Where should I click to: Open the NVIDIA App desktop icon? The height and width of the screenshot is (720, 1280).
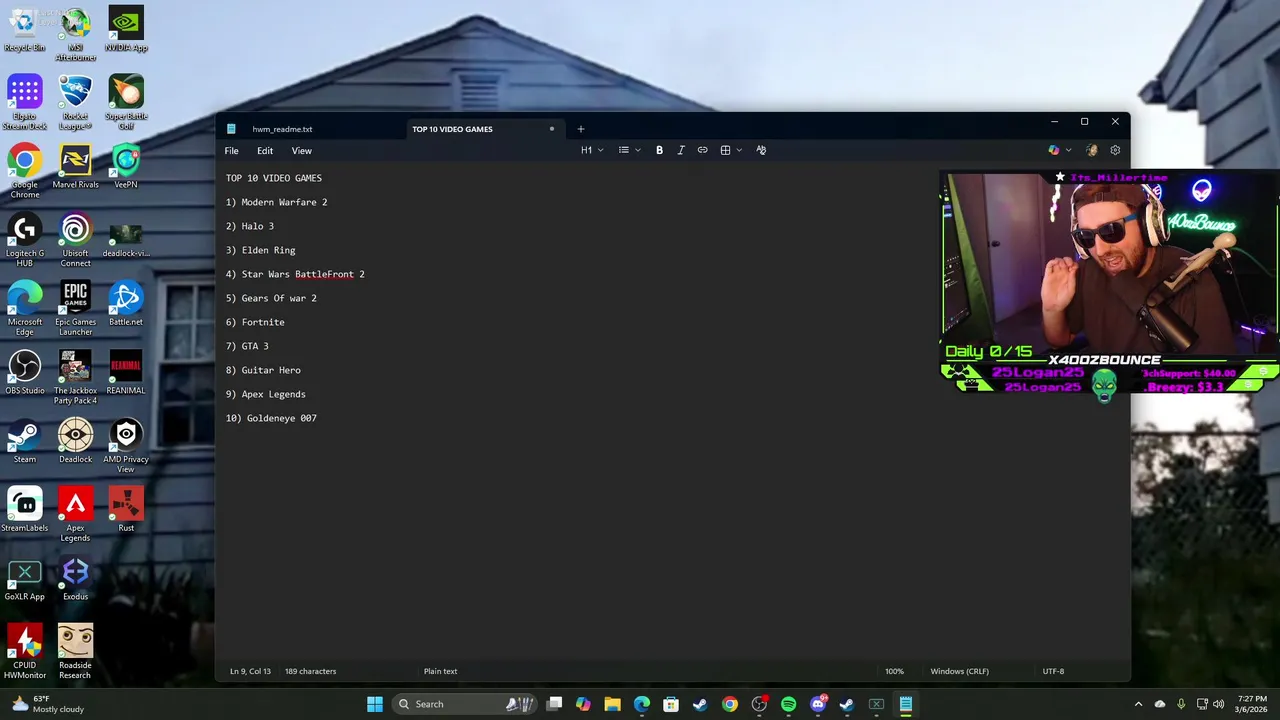(x=126, y=32)
